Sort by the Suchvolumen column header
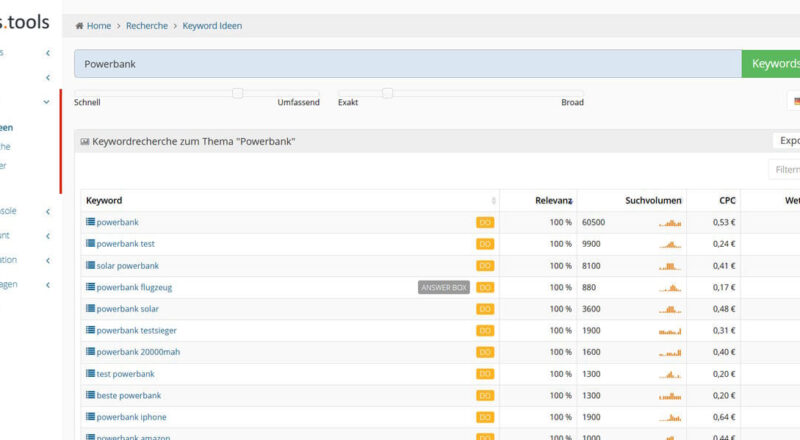The width and height of the screenshot is (800, 440). pyautogui.click(x=632, y=201)
